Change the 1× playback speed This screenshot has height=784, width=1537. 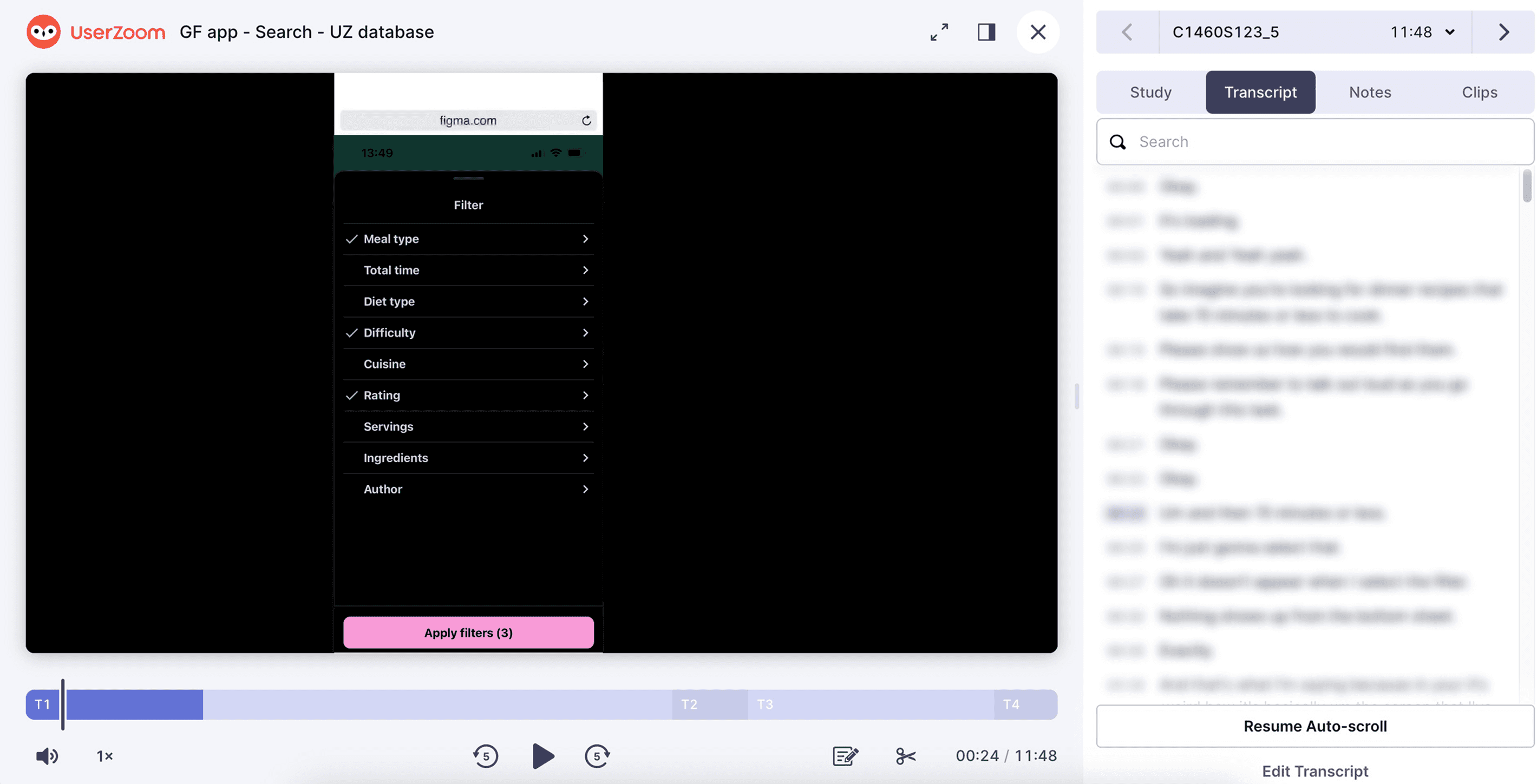click(x=104, y=756)
